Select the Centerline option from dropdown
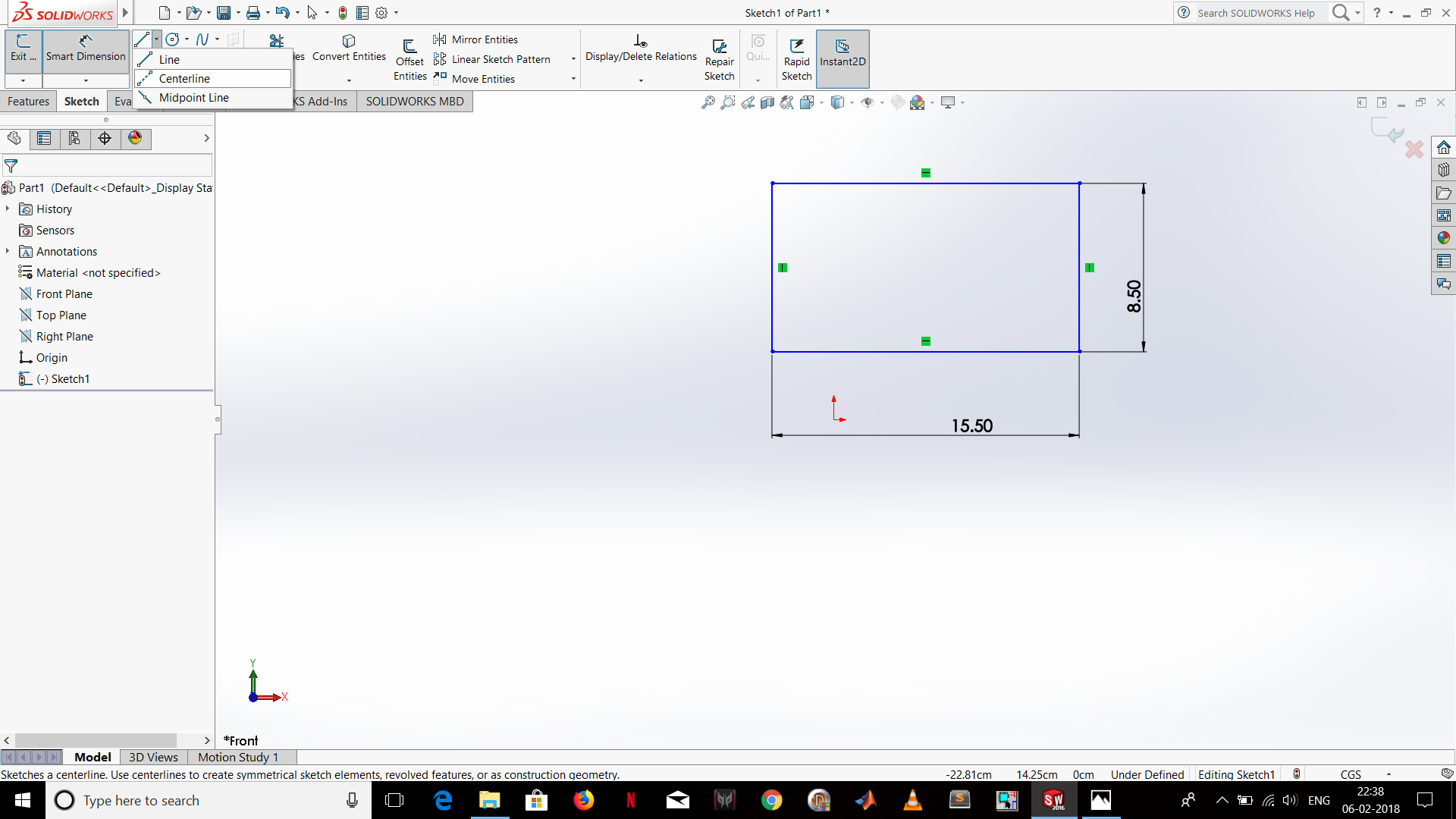 coord(184,78)
